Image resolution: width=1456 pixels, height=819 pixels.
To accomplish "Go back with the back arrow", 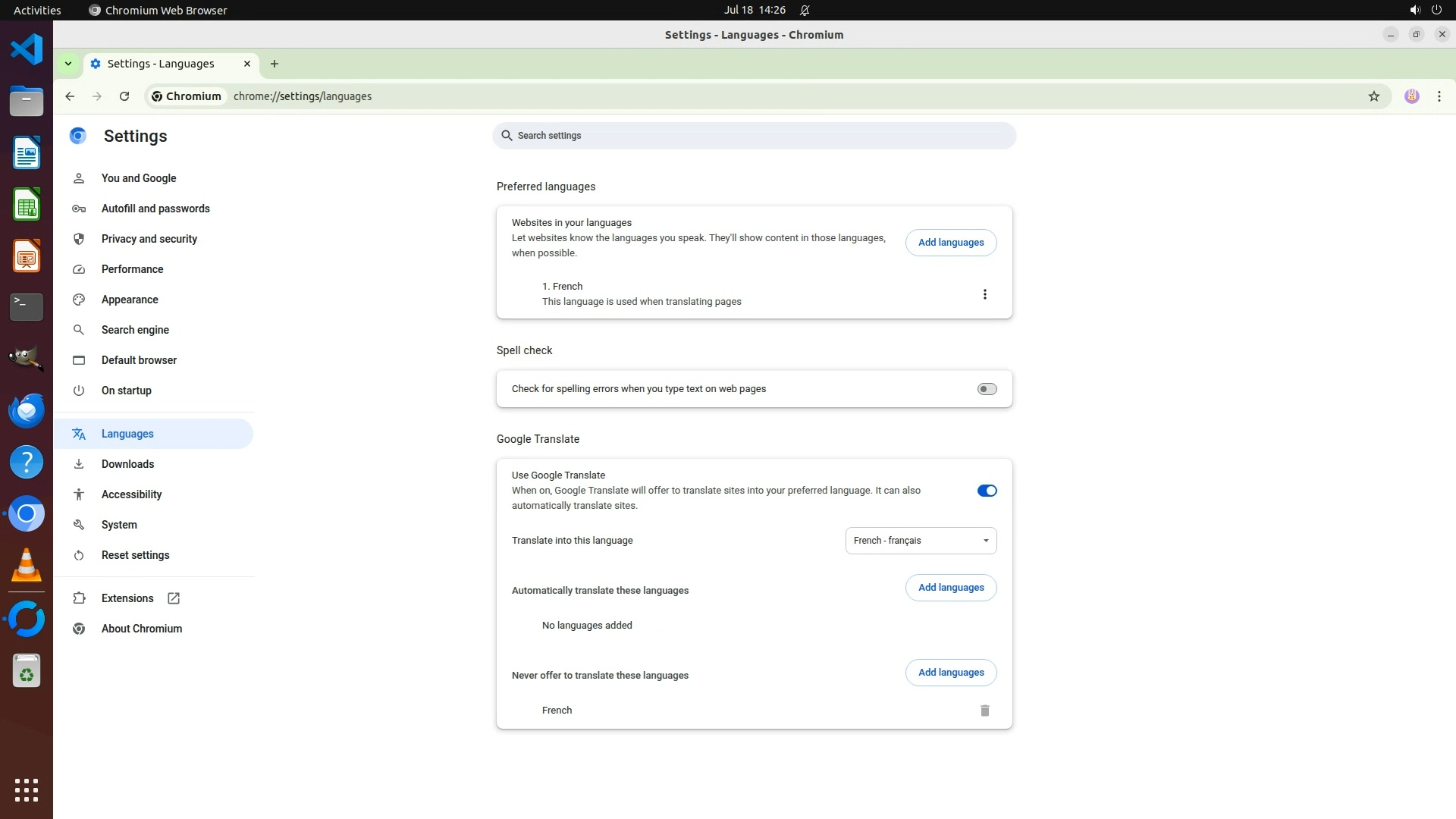I will pos(70,96).
